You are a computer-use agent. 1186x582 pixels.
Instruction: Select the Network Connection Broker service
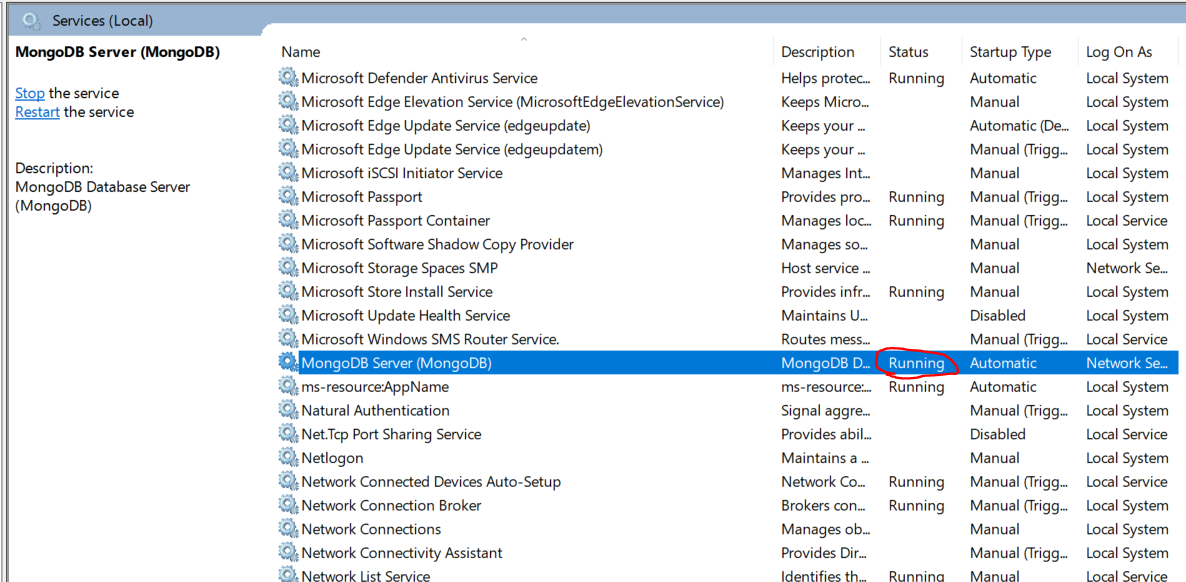click(x=391, y=506)
